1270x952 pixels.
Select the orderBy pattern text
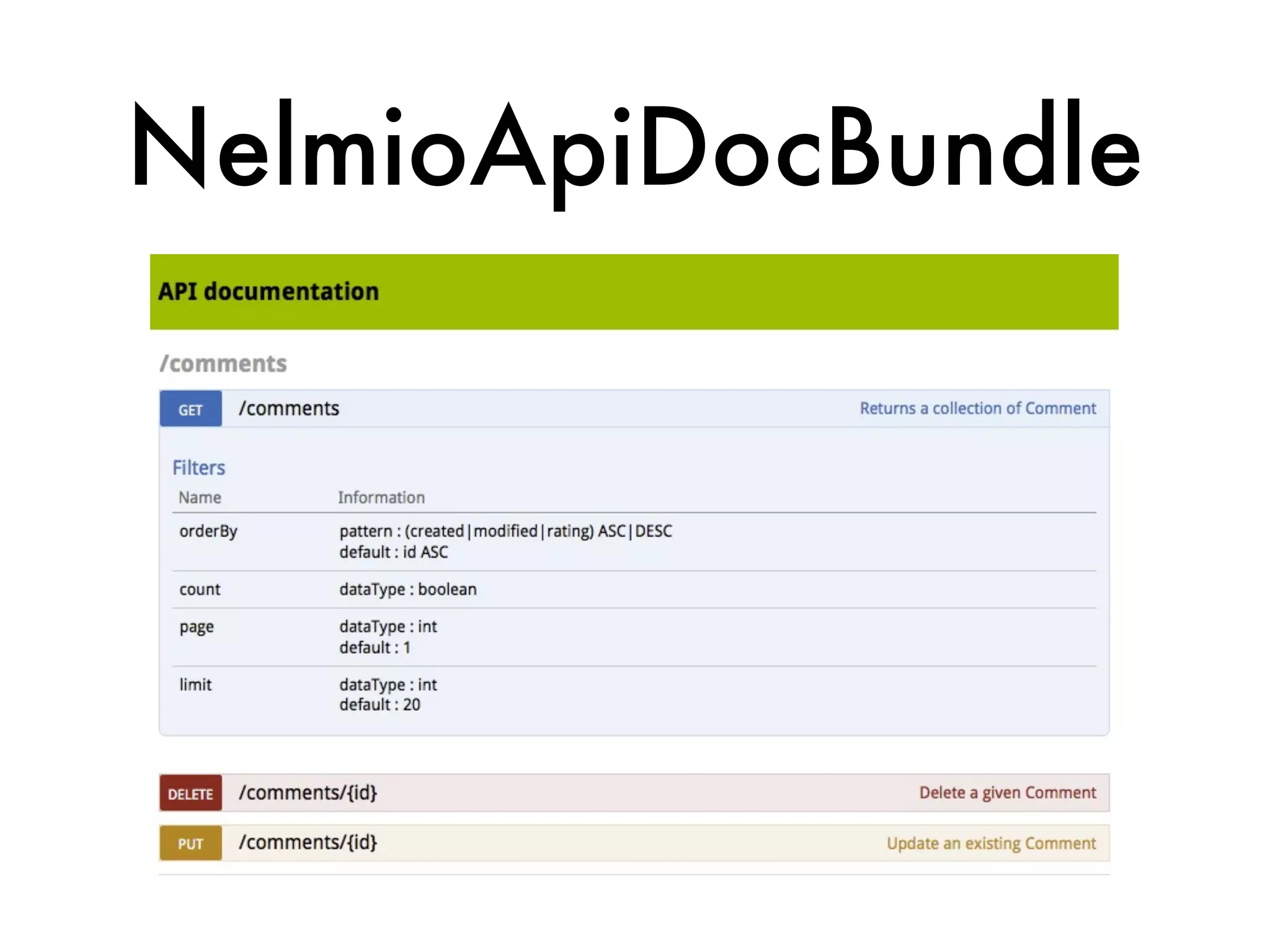pyautogui.click(x=505, y=531)
